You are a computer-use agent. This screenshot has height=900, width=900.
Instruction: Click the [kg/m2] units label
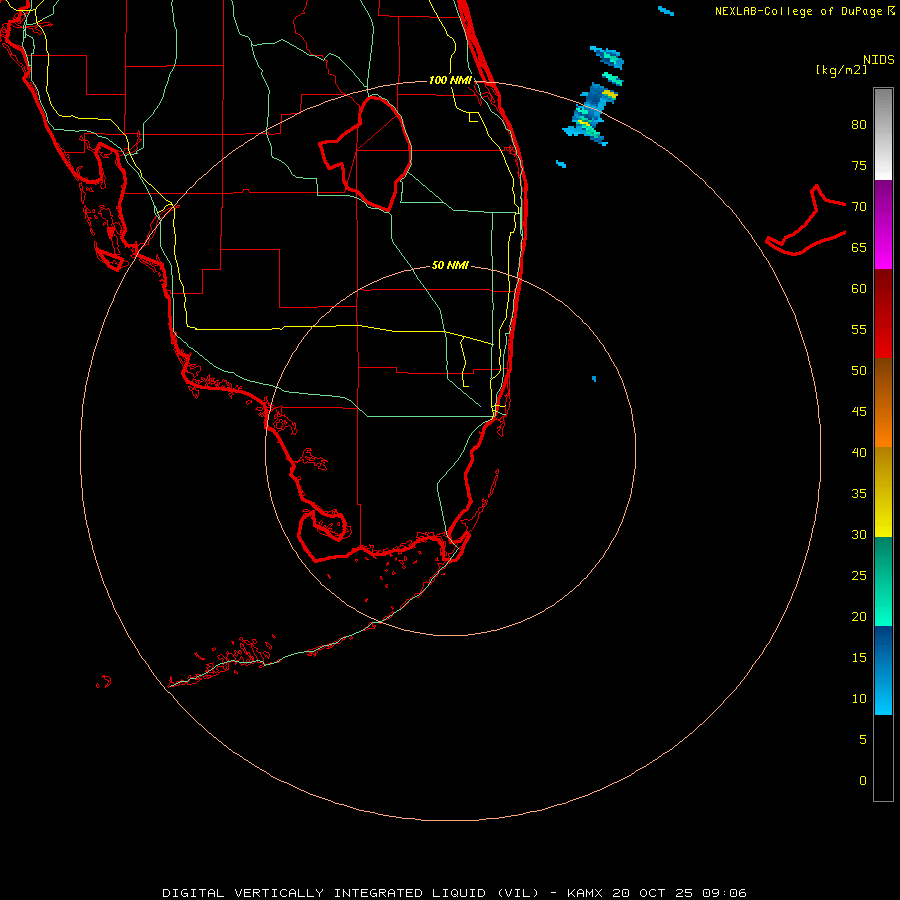(x=841, y=70)
